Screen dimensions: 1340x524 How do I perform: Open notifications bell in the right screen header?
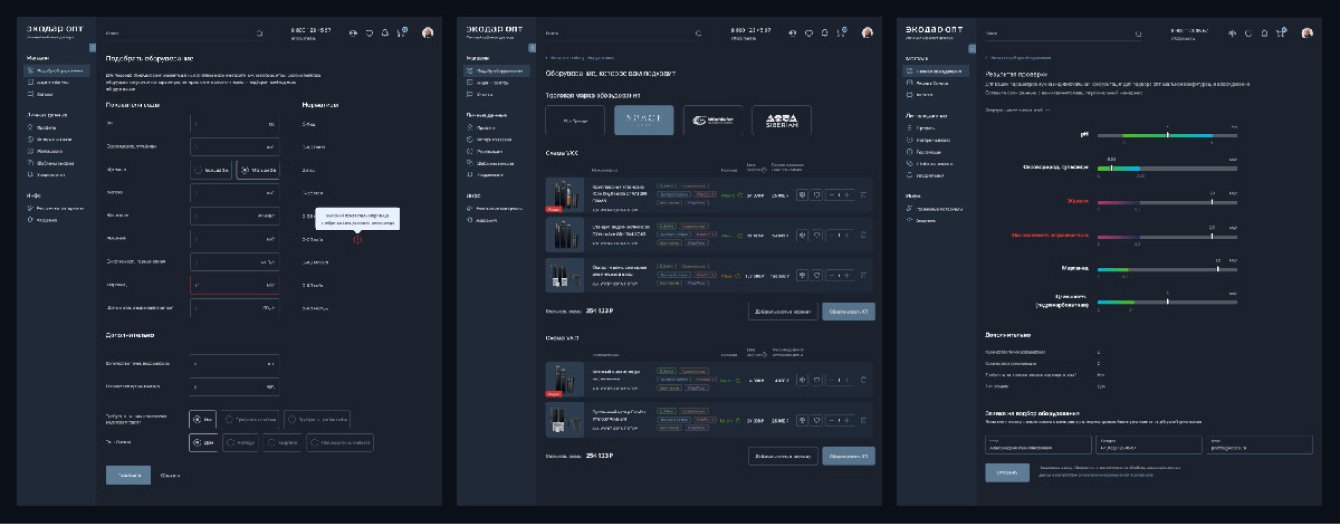1265,33
